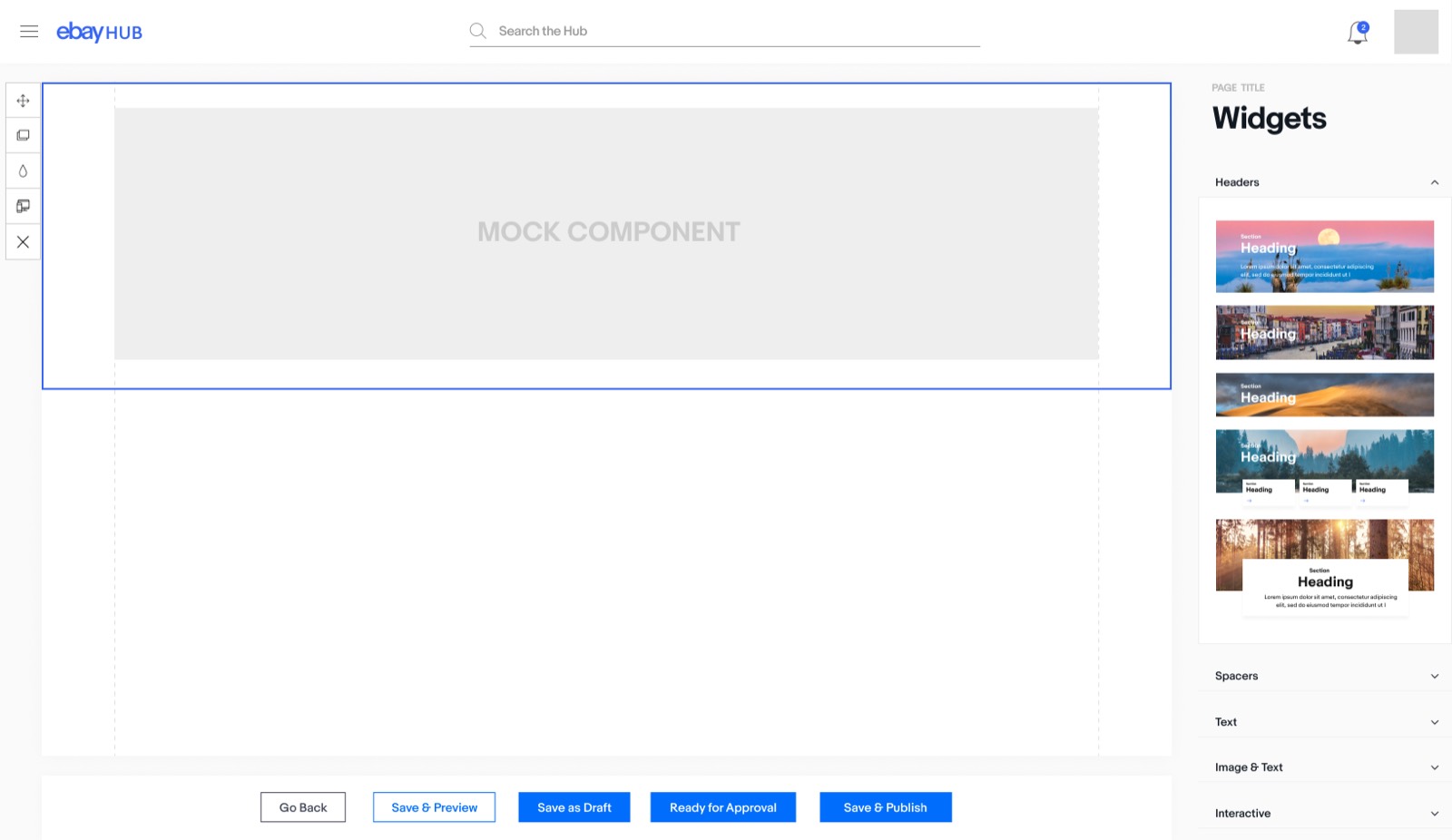The image size is (1452, 840).
Task: Open the user avatar placeholder
Action: point(1416,32)
